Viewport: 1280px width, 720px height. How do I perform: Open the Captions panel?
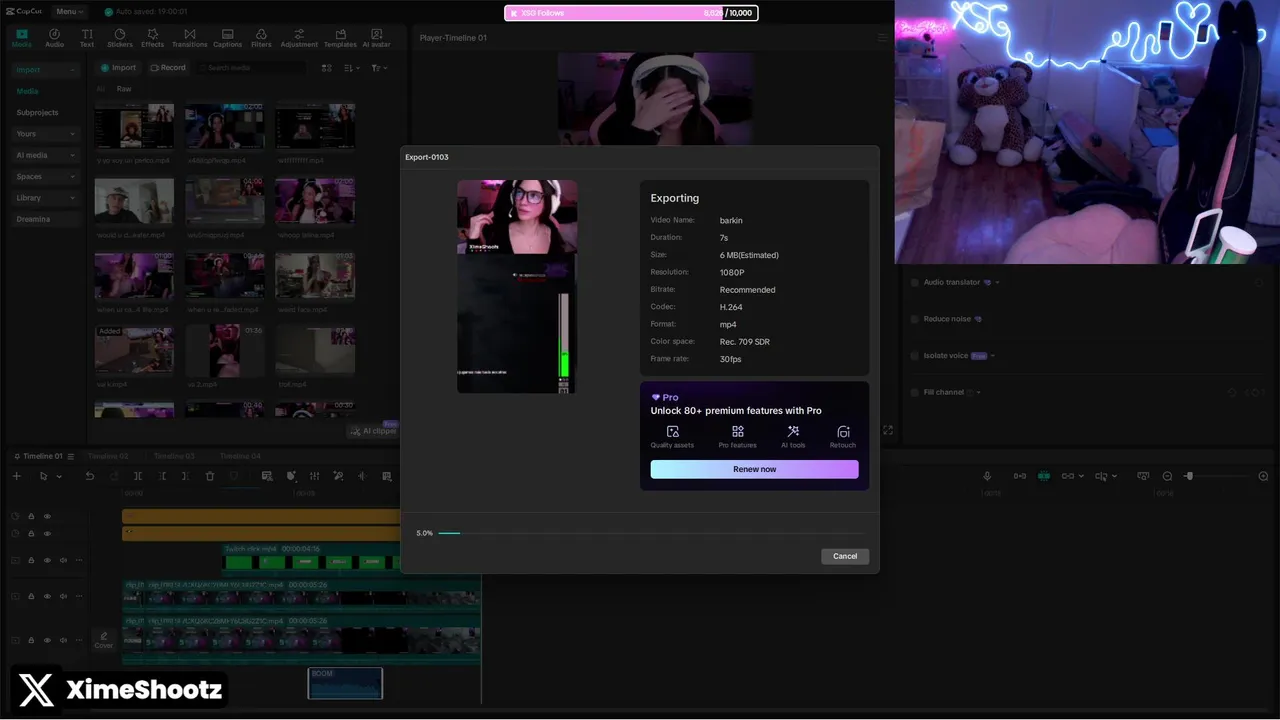(x=227, y=38)
